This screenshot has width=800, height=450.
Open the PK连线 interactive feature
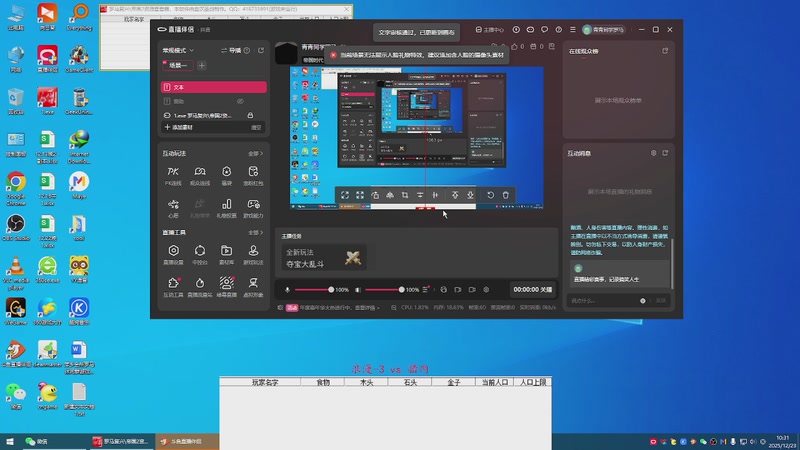pyautogui.click(x=173, y=176)
